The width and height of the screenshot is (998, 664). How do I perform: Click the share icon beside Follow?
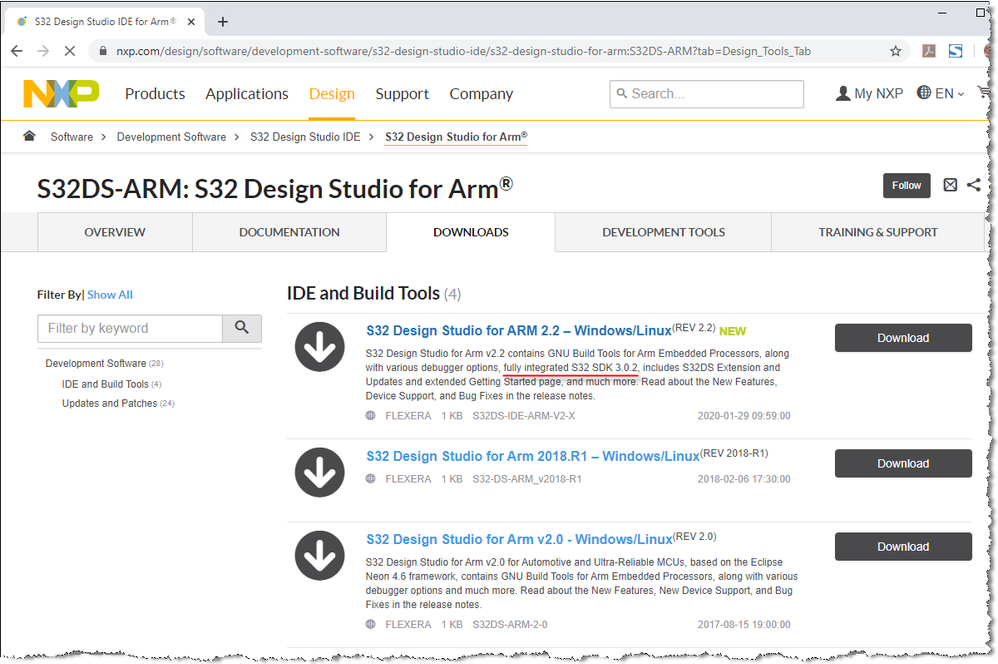coord(973,185)
